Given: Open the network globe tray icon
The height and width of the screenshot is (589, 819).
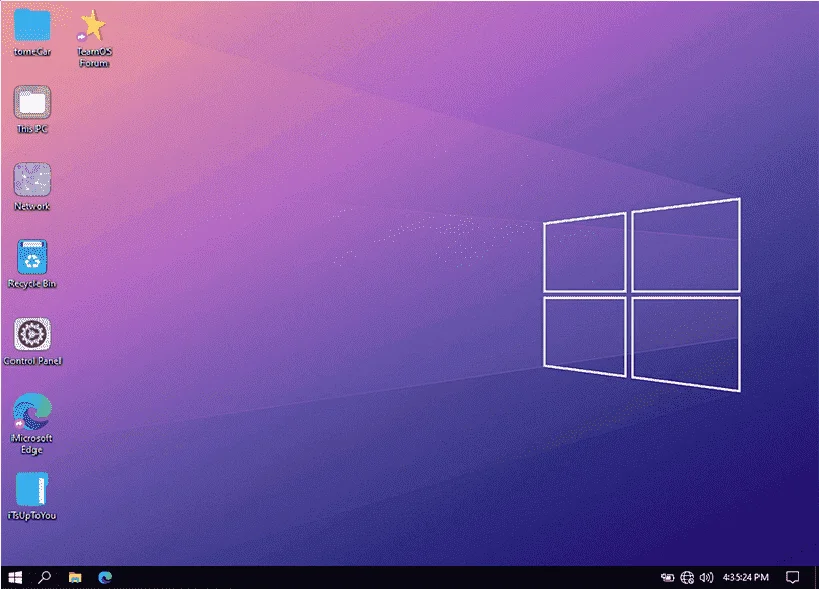Looking at the screenshot, I should 687,577.
